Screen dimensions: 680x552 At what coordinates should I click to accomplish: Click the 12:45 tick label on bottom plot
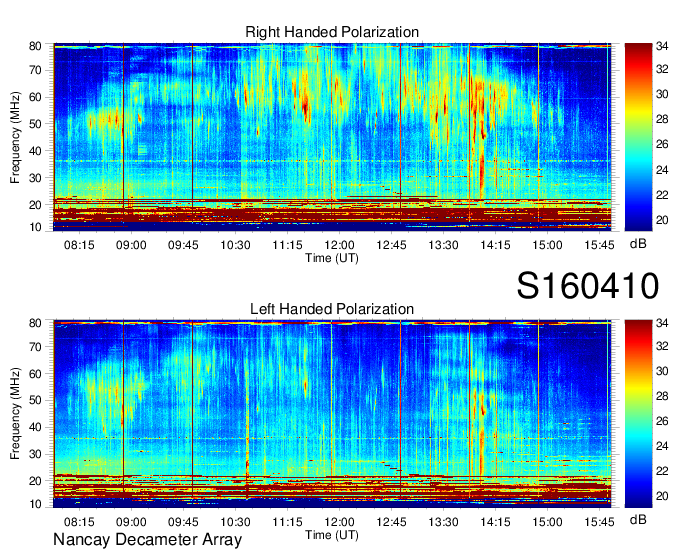pos(391,521)
